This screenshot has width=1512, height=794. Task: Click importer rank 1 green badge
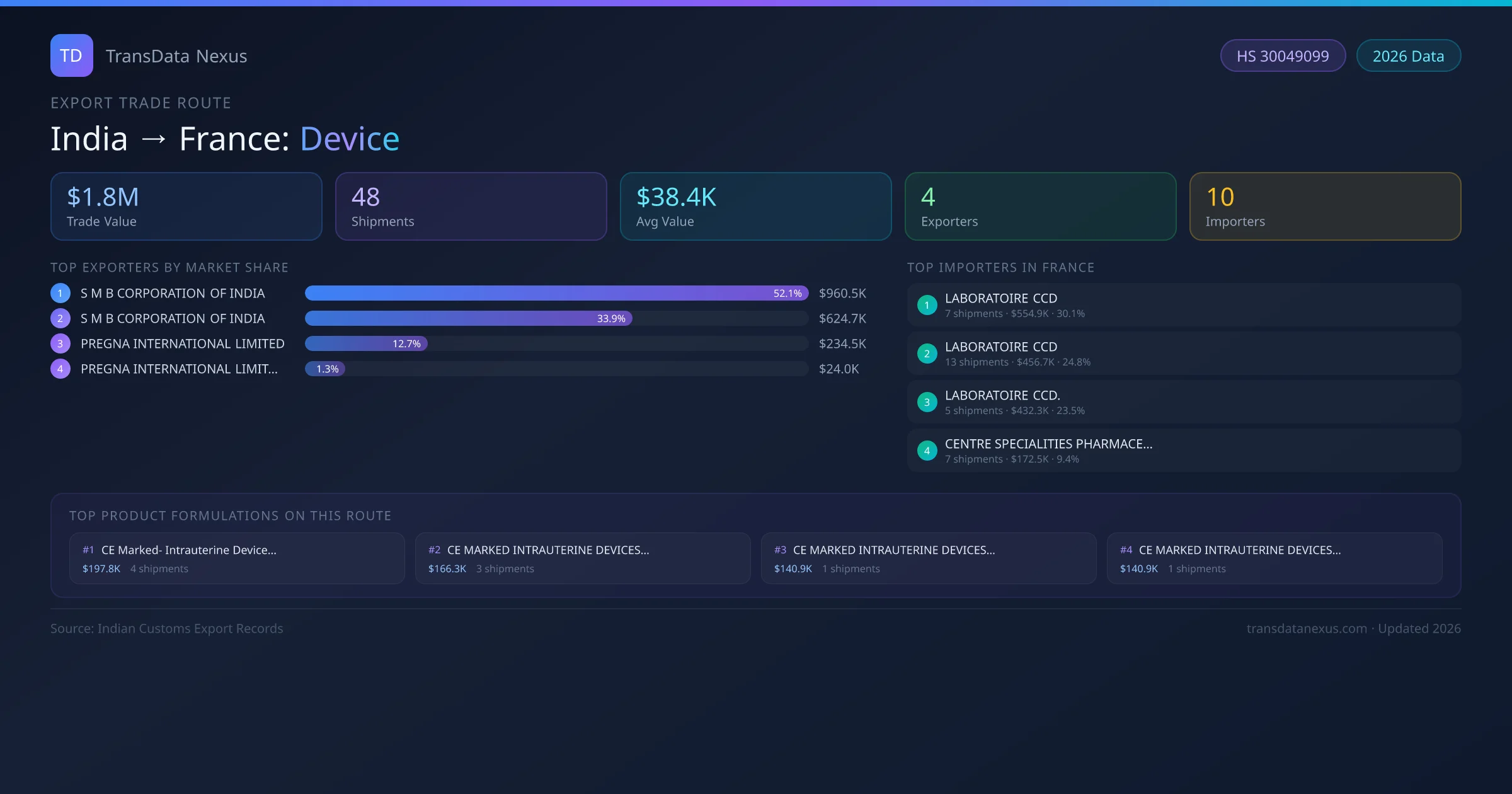(927, 305)
